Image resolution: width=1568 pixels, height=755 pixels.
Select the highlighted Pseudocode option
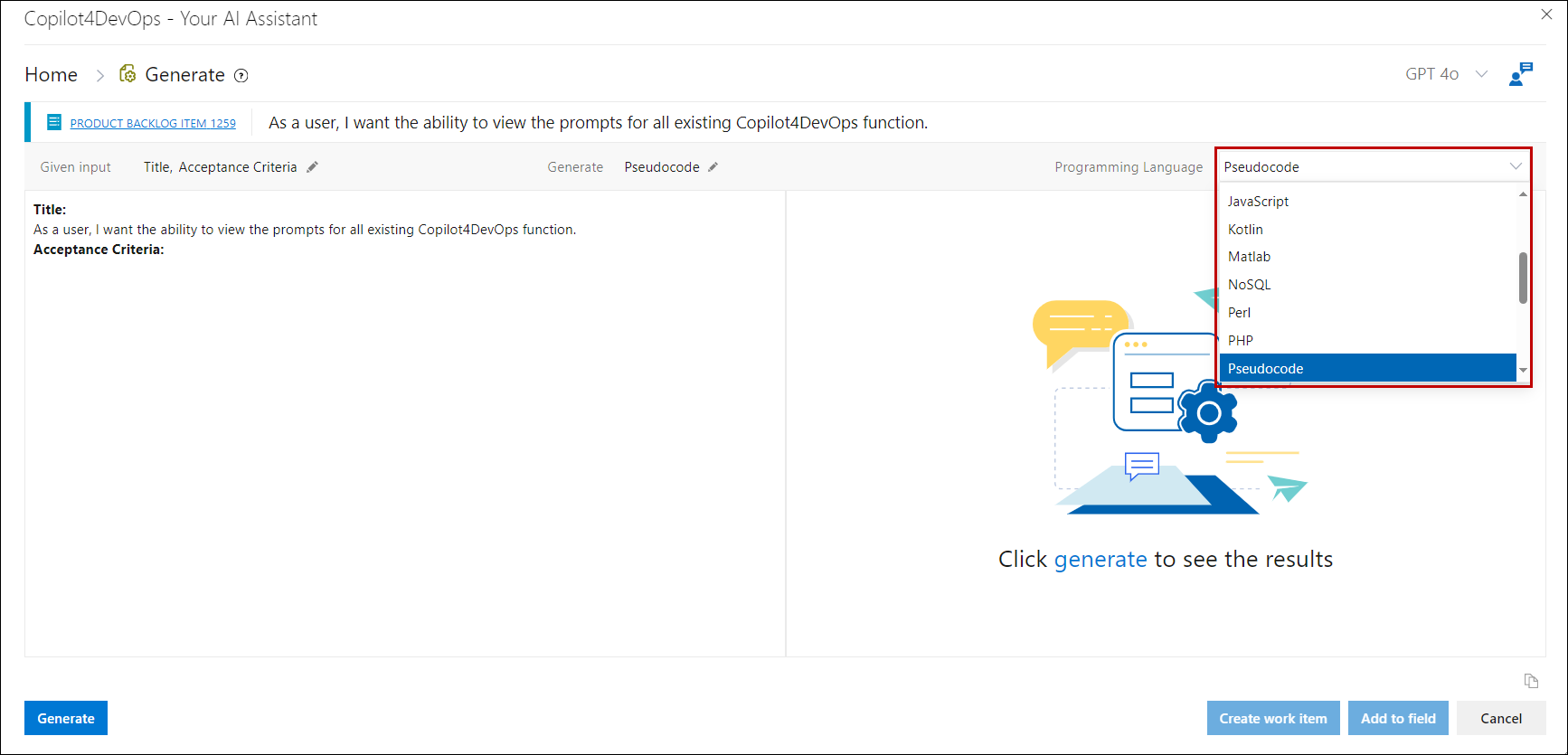pyautogui.click(x=1367, y=368)
